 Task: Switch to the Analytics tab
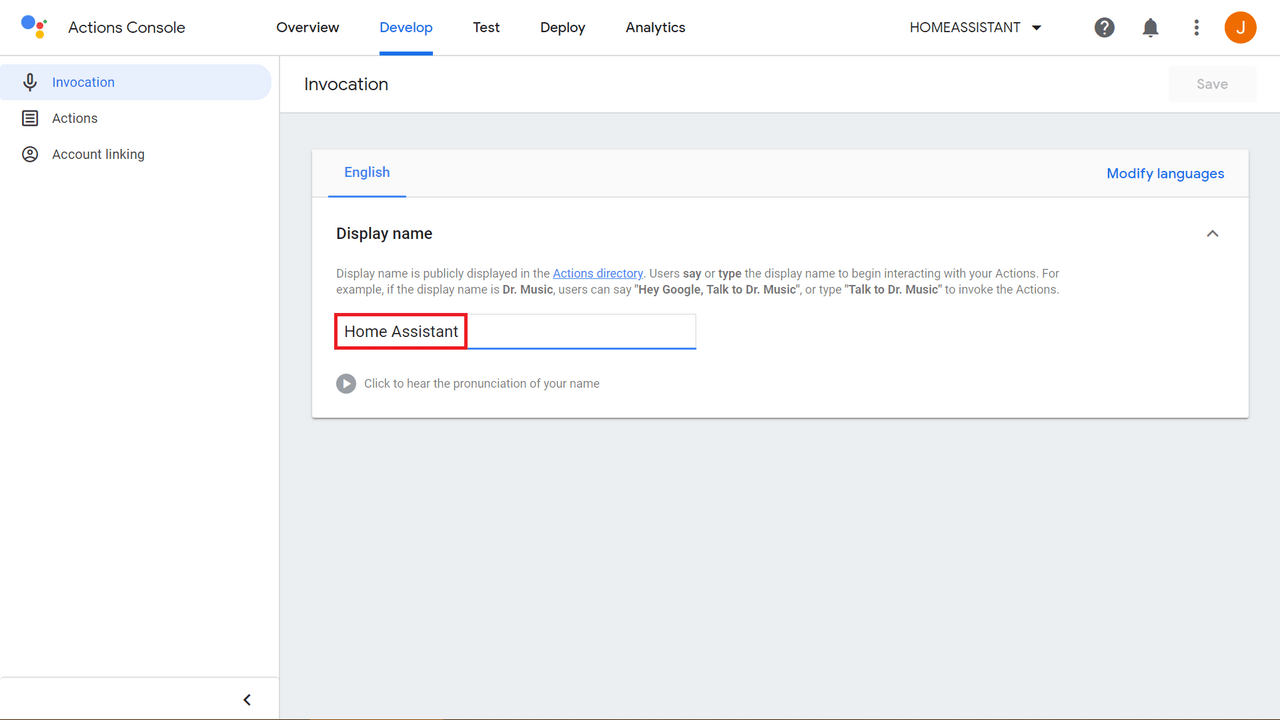click(655, 27)
